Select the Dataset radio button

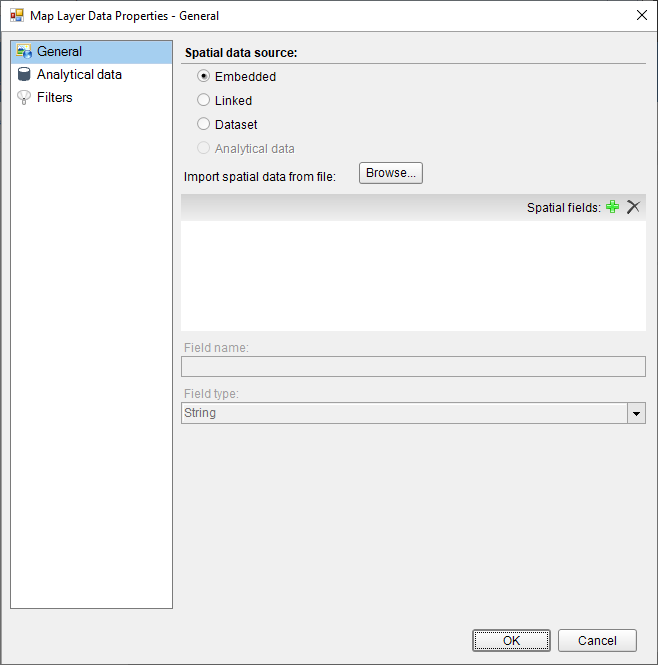pos(204,124)
